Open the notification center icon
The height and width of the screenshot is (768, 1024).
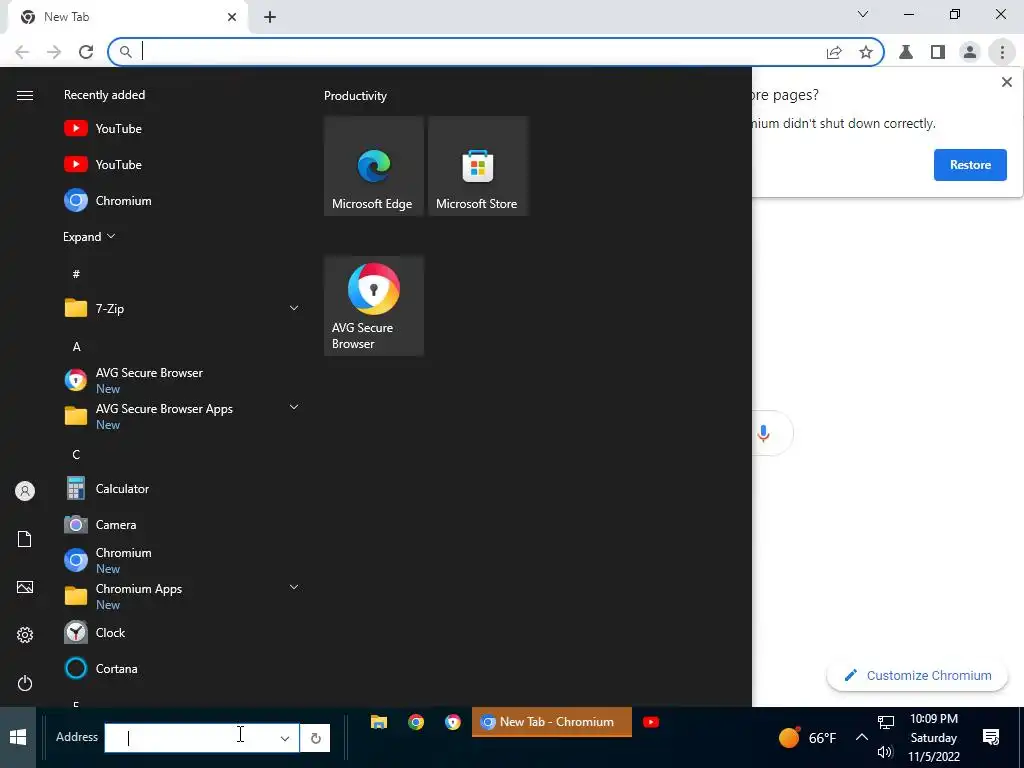click(x=991, y=737)
